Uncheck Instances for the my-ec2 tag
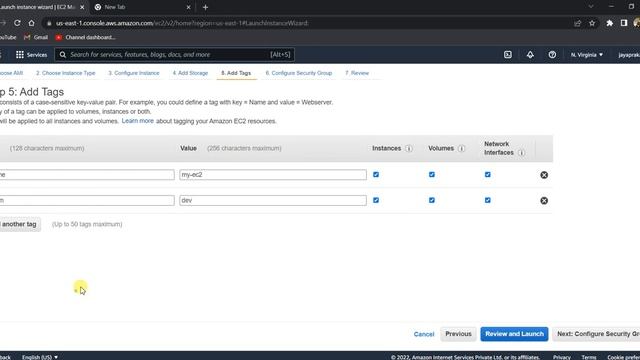The image size is (640, 360). pos(376,175)
